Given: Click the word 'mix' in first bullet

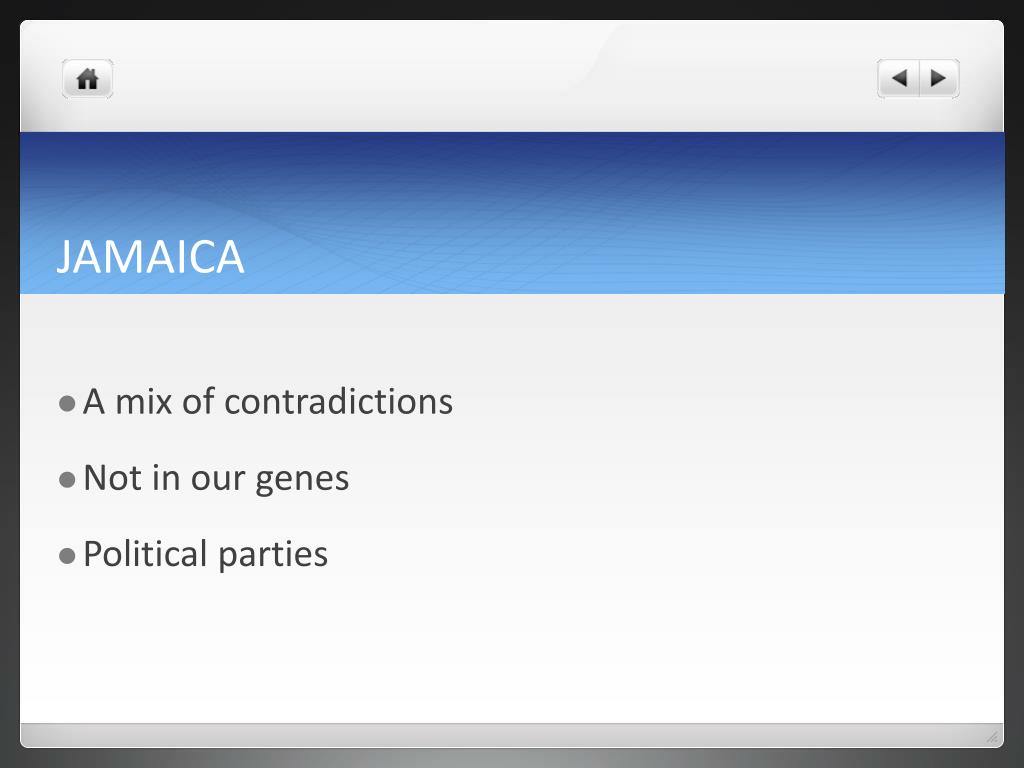Looking at the screenshot, I should coord(144,402).
